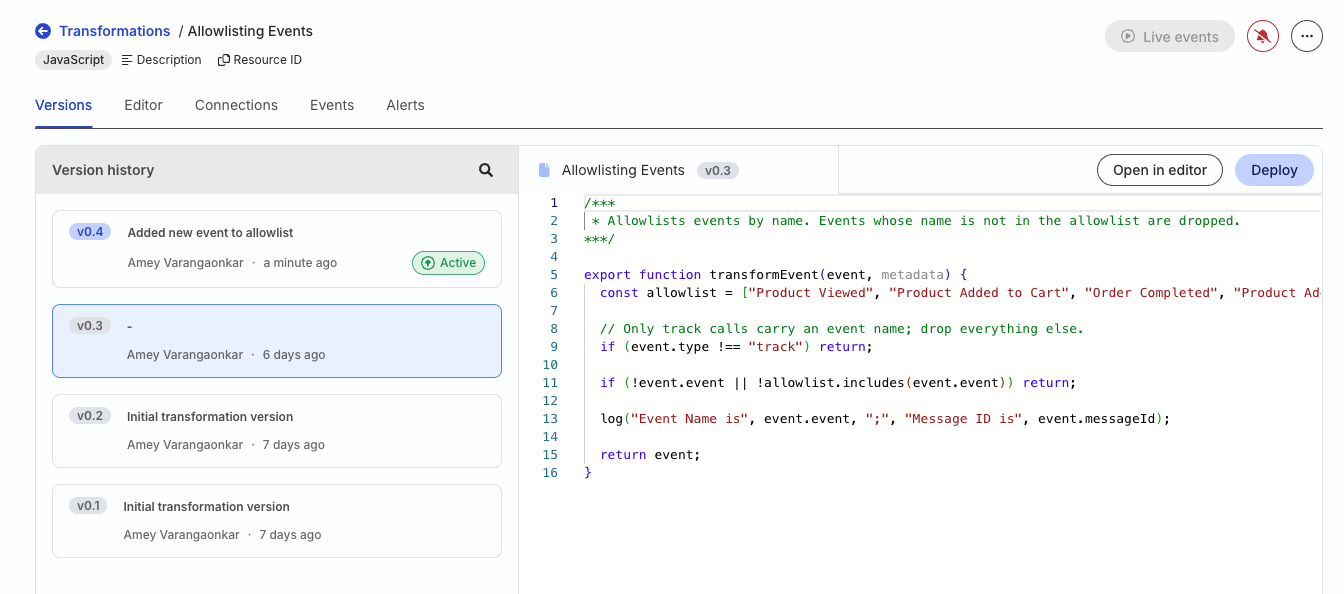Click the Deploy button

point(1274,170)
